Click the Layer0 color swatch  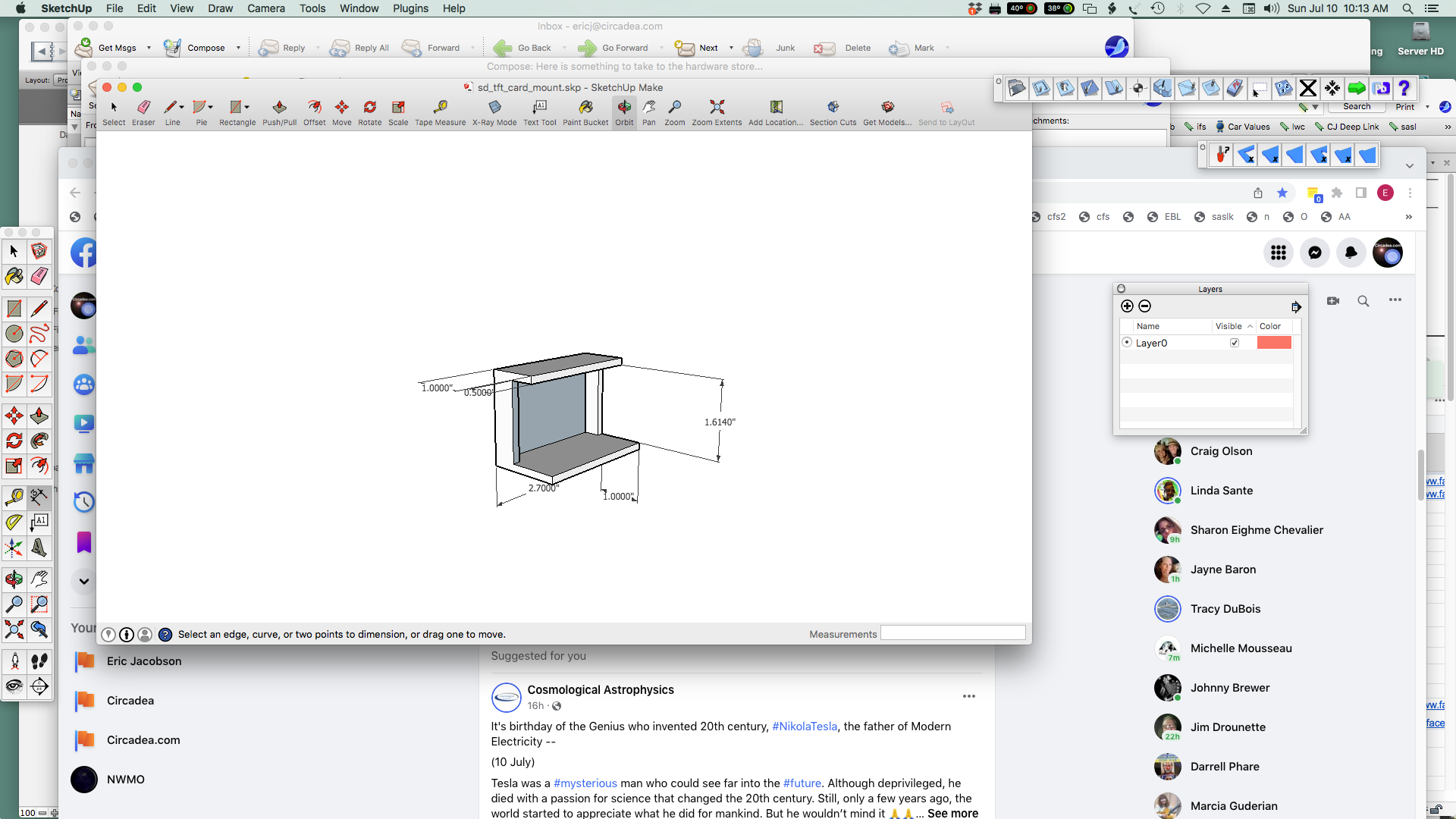click(x=1274, y=343)
